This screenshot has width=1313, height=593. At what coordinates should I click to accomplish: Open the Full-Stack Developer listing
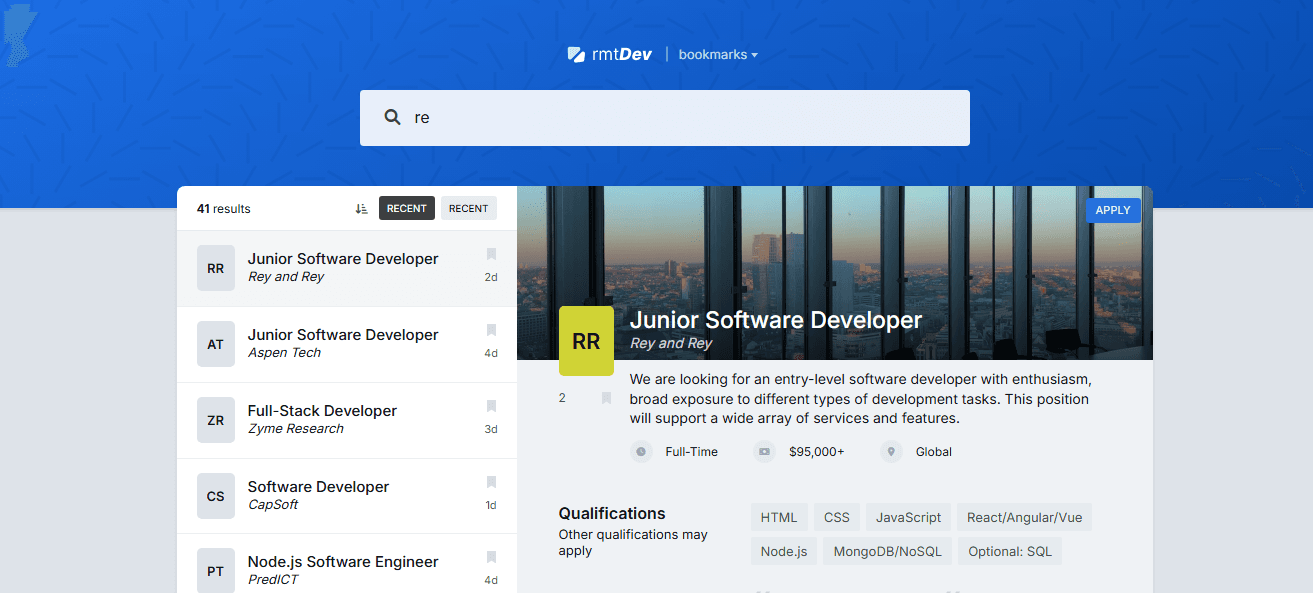pos(347,420)
